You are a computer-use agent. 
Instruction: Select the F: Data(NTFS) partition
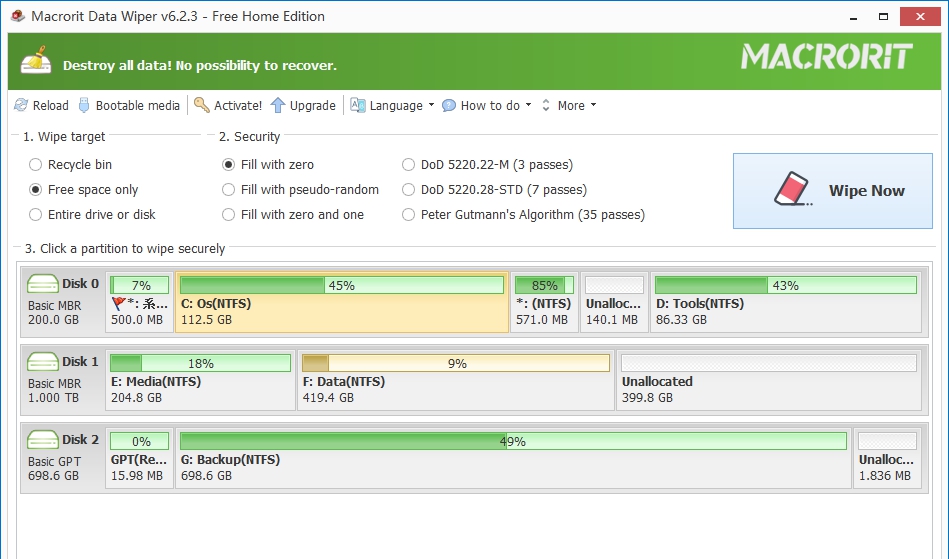(456, 381)
